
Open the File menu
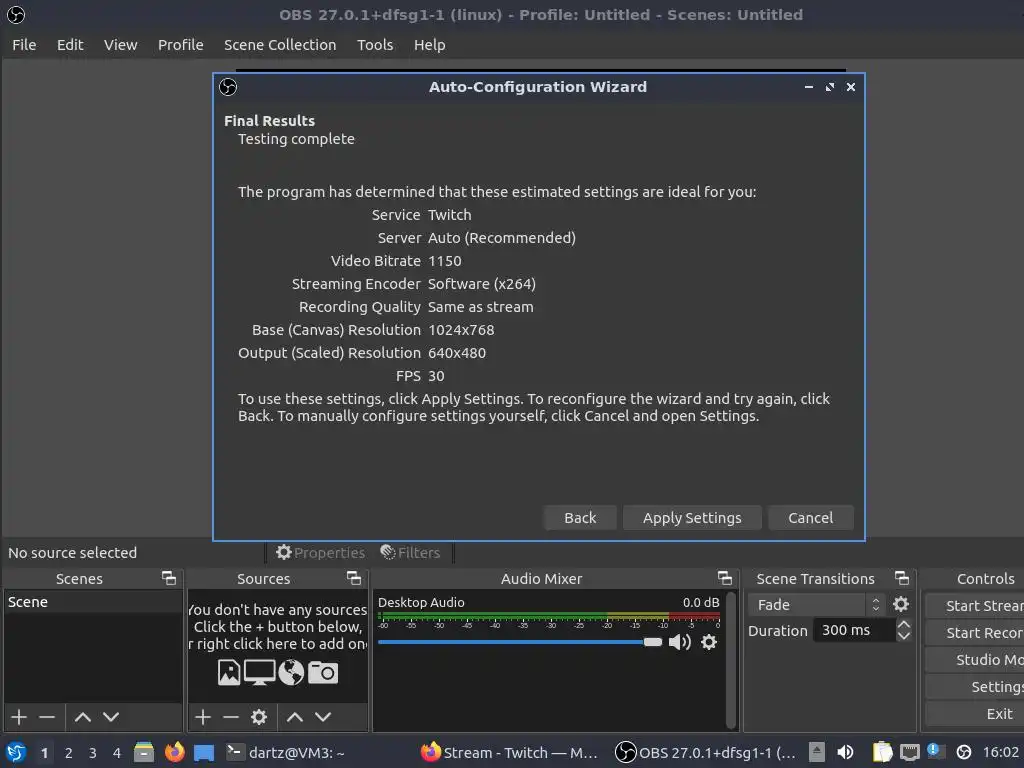point(24,45)
